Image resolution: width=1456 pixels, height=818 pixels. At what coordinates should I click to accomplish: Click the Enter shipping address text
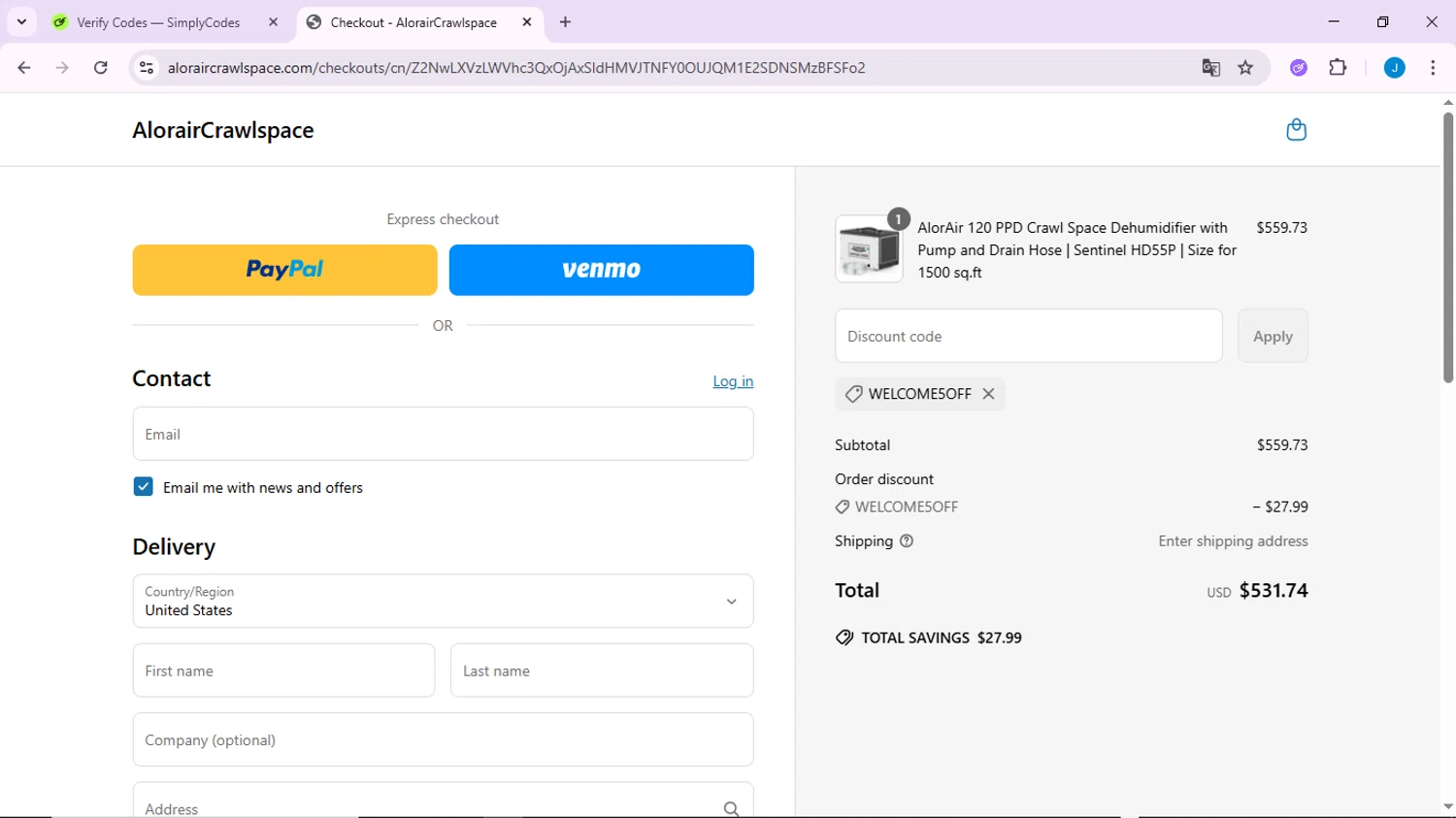(1233, 541)
